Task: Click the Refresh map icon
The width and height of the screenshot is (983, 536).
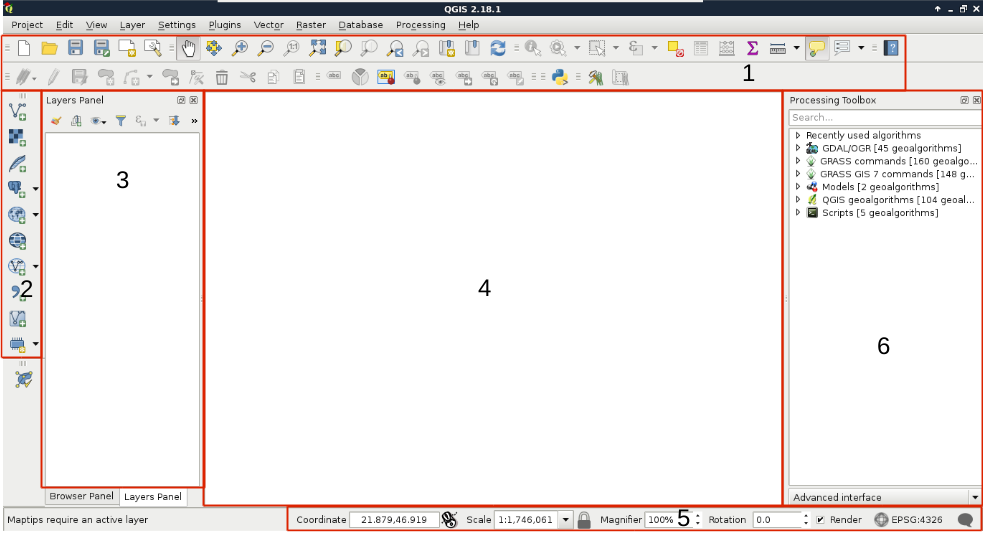Action: pyautogui.click(x=497, y=47)
